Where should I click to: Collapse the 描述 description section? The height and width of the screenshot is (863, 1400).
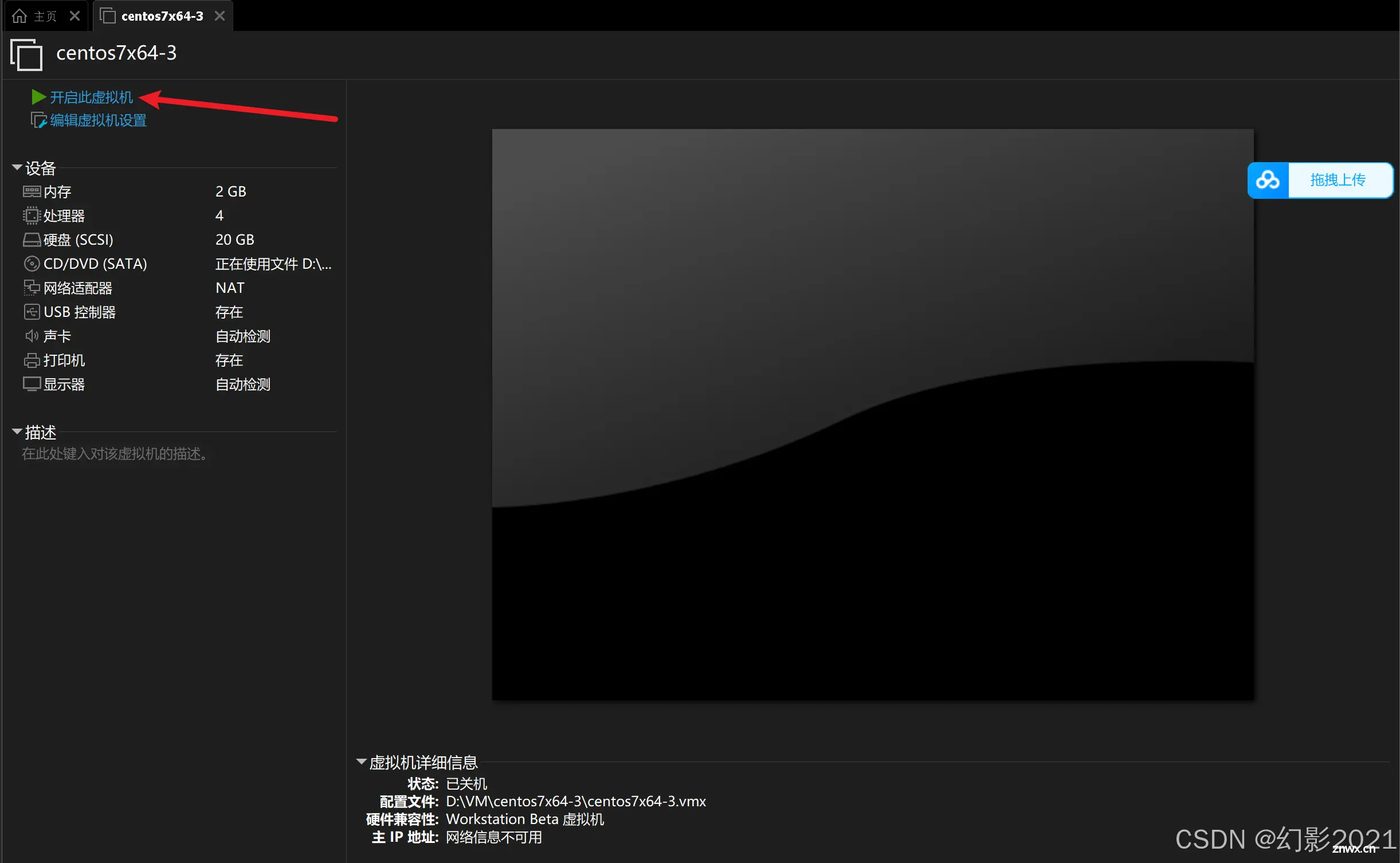click(x=17, y=431)
